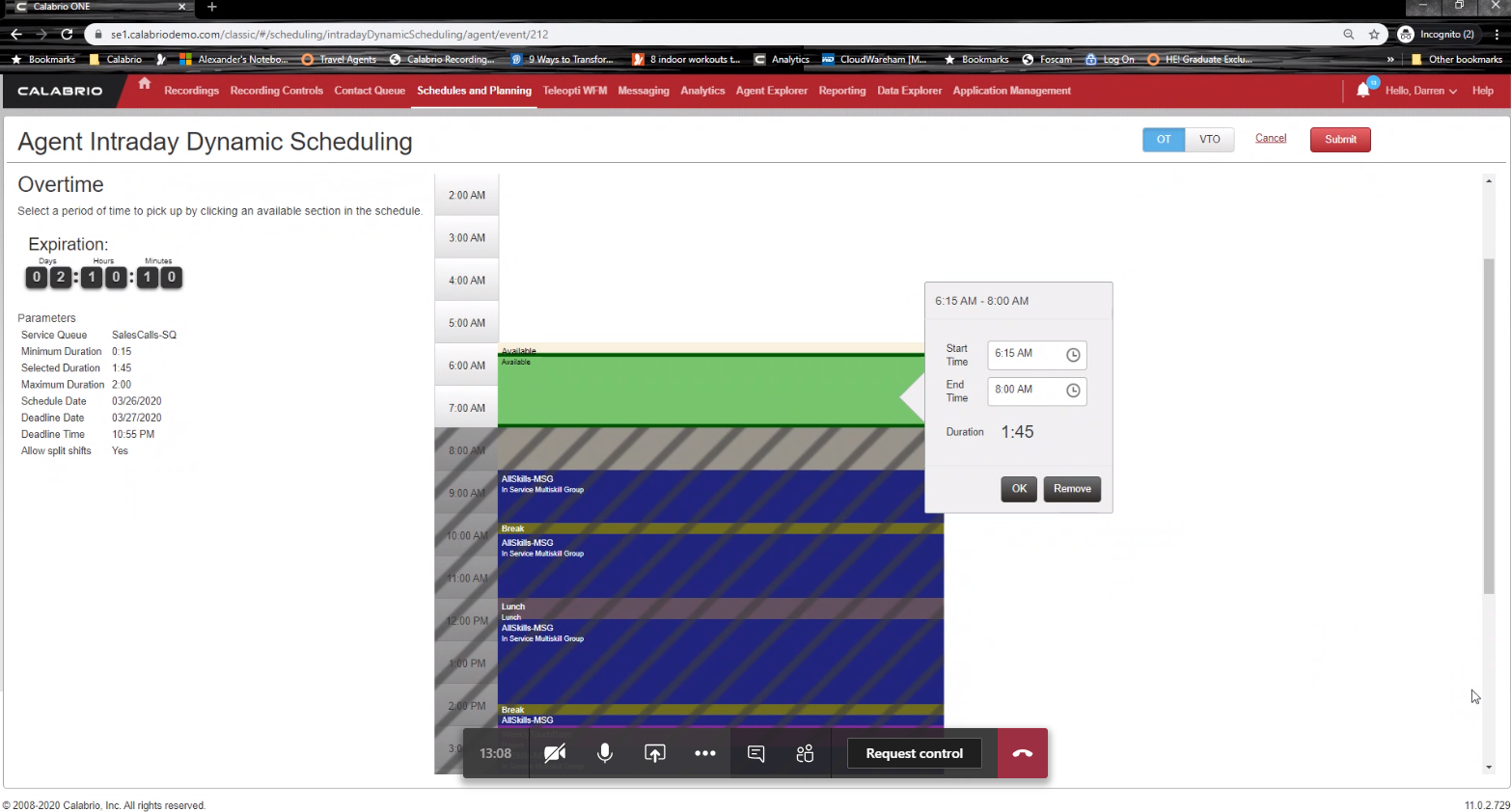Click the red Submit button
This screenshot has width=1511, height=812.
click(x=1340, y=140)
